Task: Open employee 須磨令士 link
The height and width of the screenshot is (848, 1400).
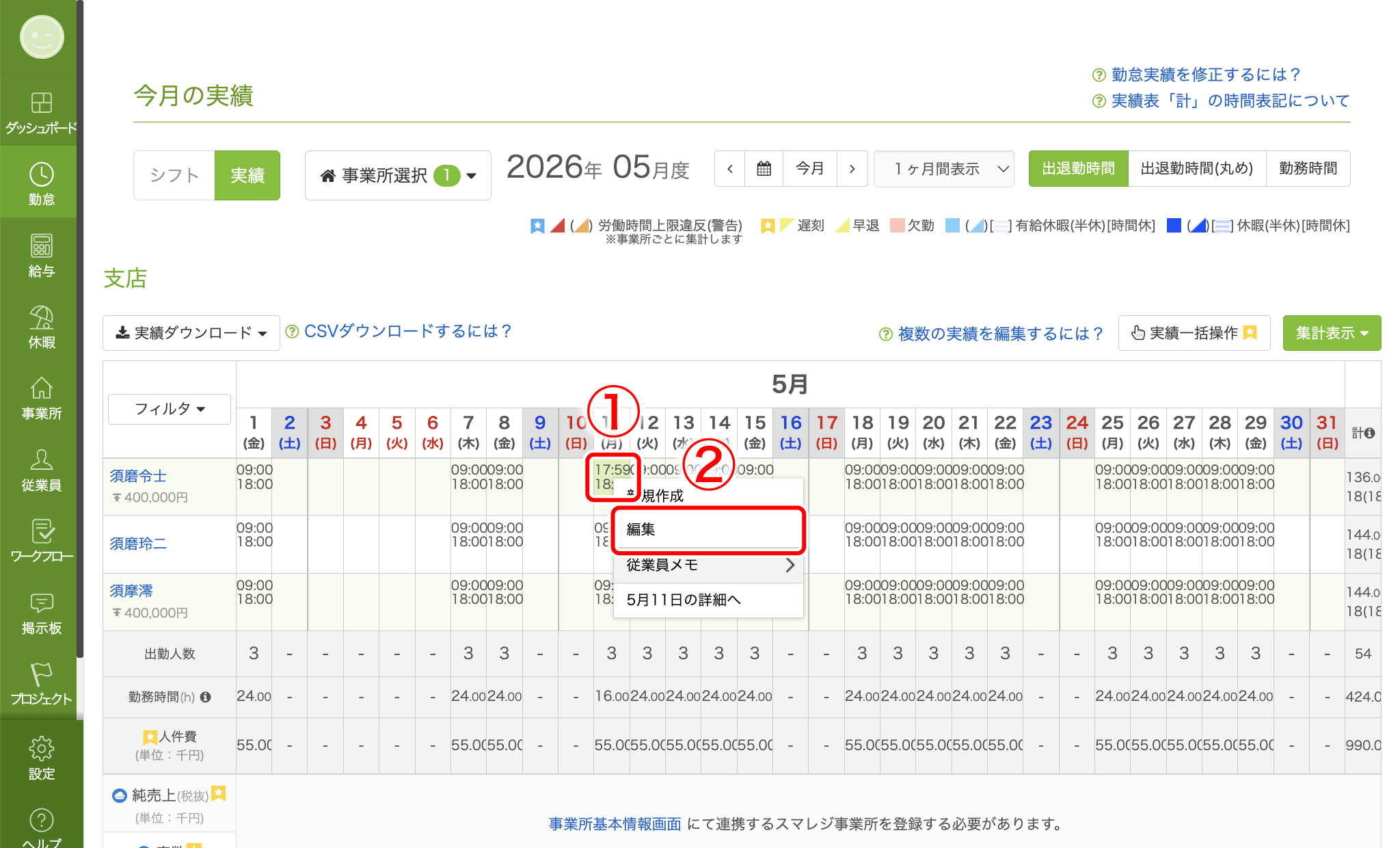Action: click(x=138, y=476)
